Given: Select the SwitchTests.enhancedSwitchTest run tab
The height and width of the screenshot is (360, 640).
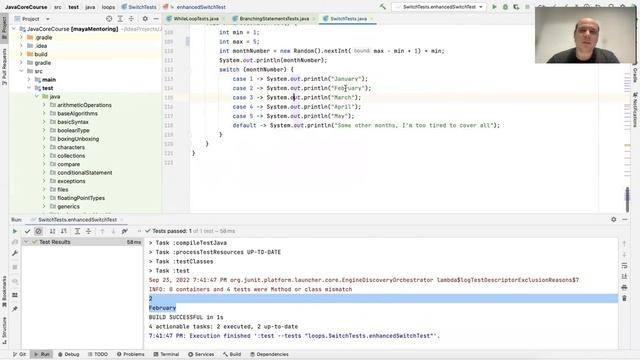Looking at the screenshot, I should click(77, 220).
